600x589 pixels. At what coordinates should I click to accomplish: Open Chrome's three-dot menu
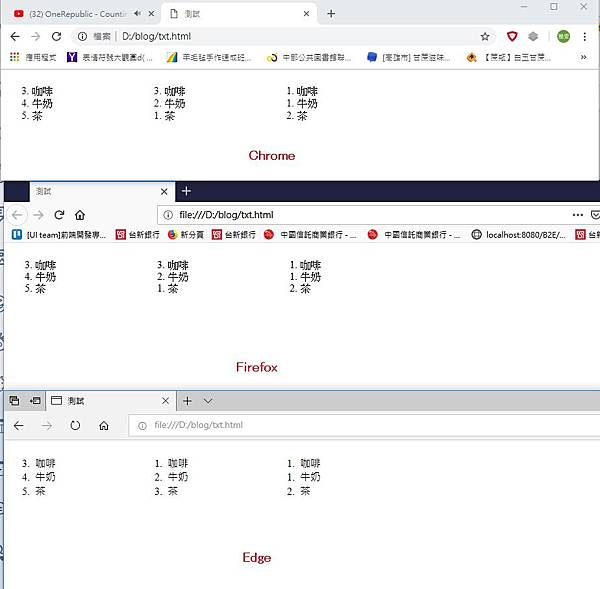click(584, 36)
